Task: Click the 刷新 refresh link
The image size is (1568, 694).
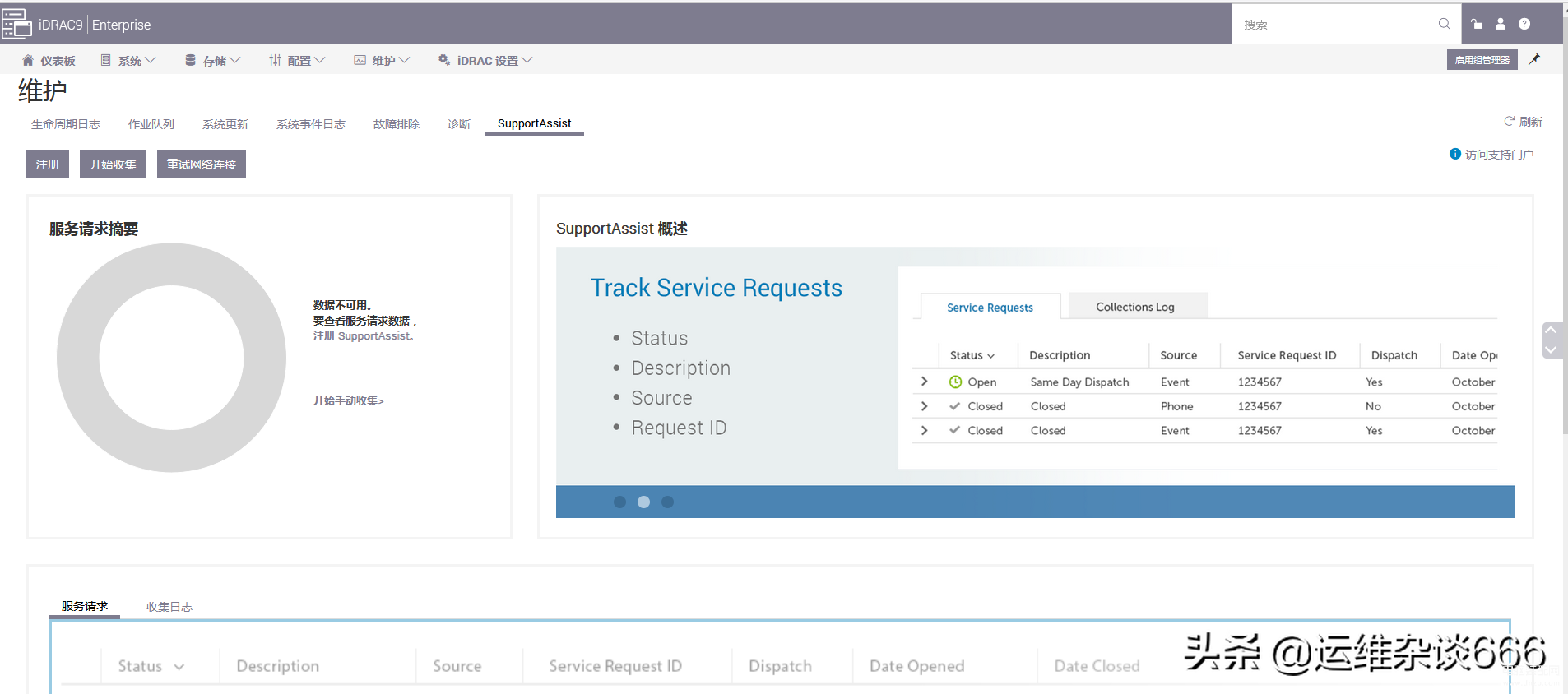Action: coord(1530,121)
